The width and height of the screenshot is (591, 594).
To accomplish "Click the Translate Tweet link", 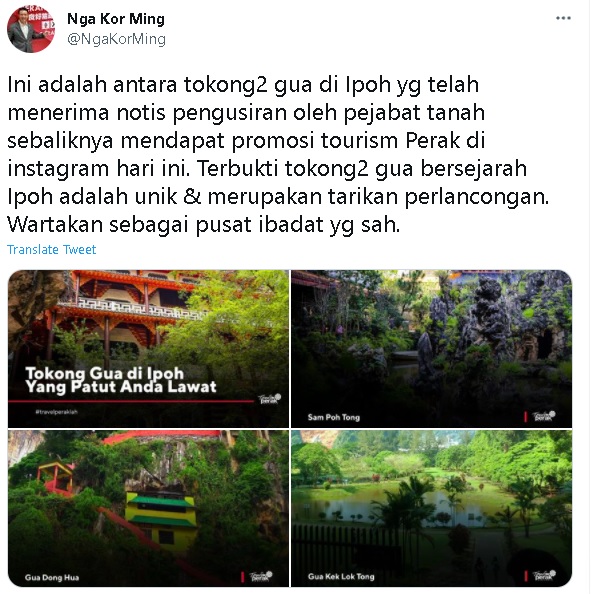I will pyautogui.click(x=52, y=250).
